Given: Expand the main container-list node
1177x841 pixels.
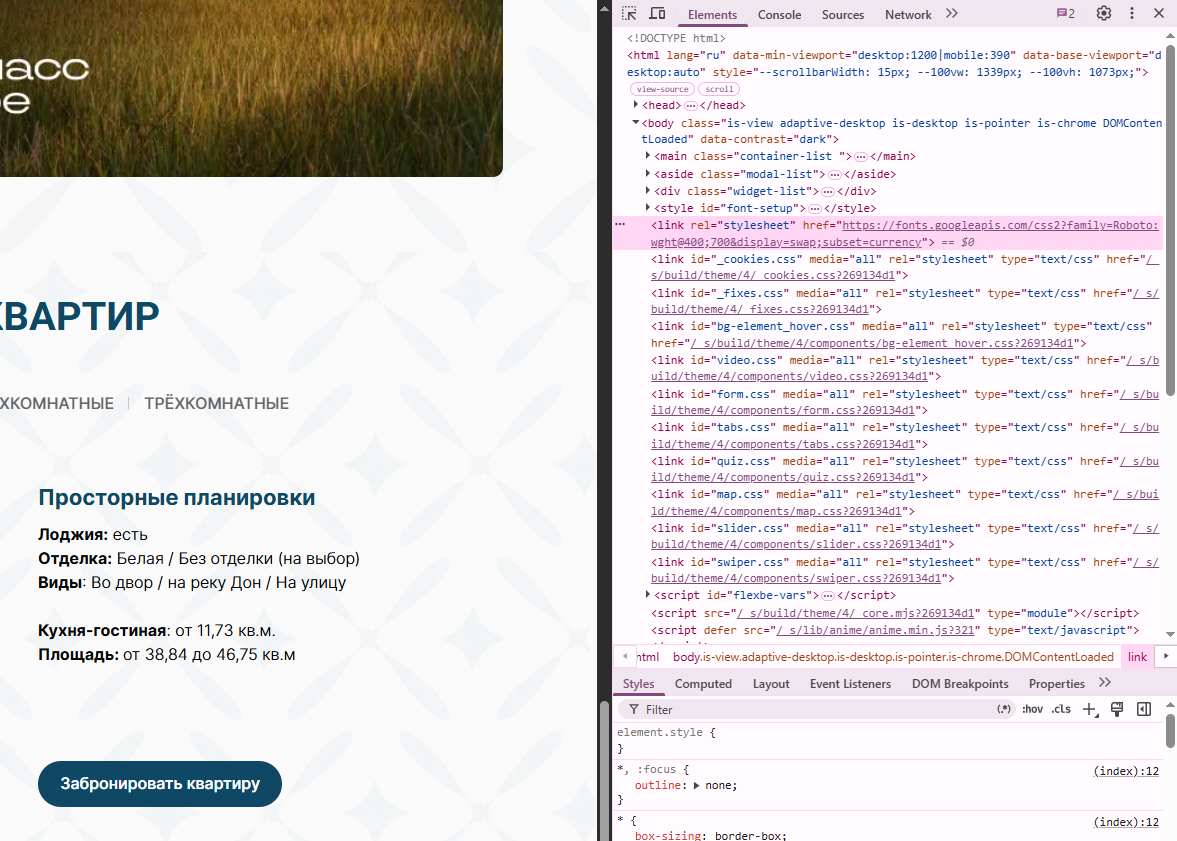Looking at the screenshot, I should pos(648,156).
